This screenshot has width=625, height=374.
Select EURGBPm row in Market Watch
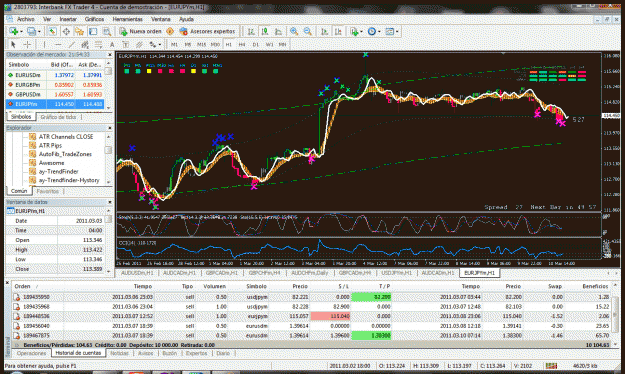click(x=55, y=85)
